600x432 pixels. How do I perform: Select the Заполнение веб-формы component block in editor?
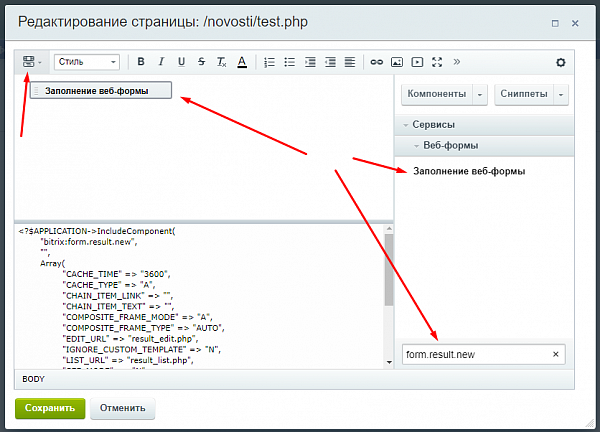click(101, 91)
